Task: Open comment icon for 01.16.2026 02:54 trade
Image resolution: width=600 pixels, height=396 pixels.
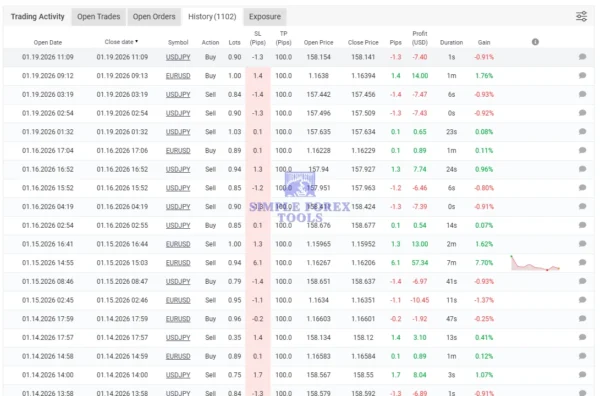Action: [x=582, y=225]
